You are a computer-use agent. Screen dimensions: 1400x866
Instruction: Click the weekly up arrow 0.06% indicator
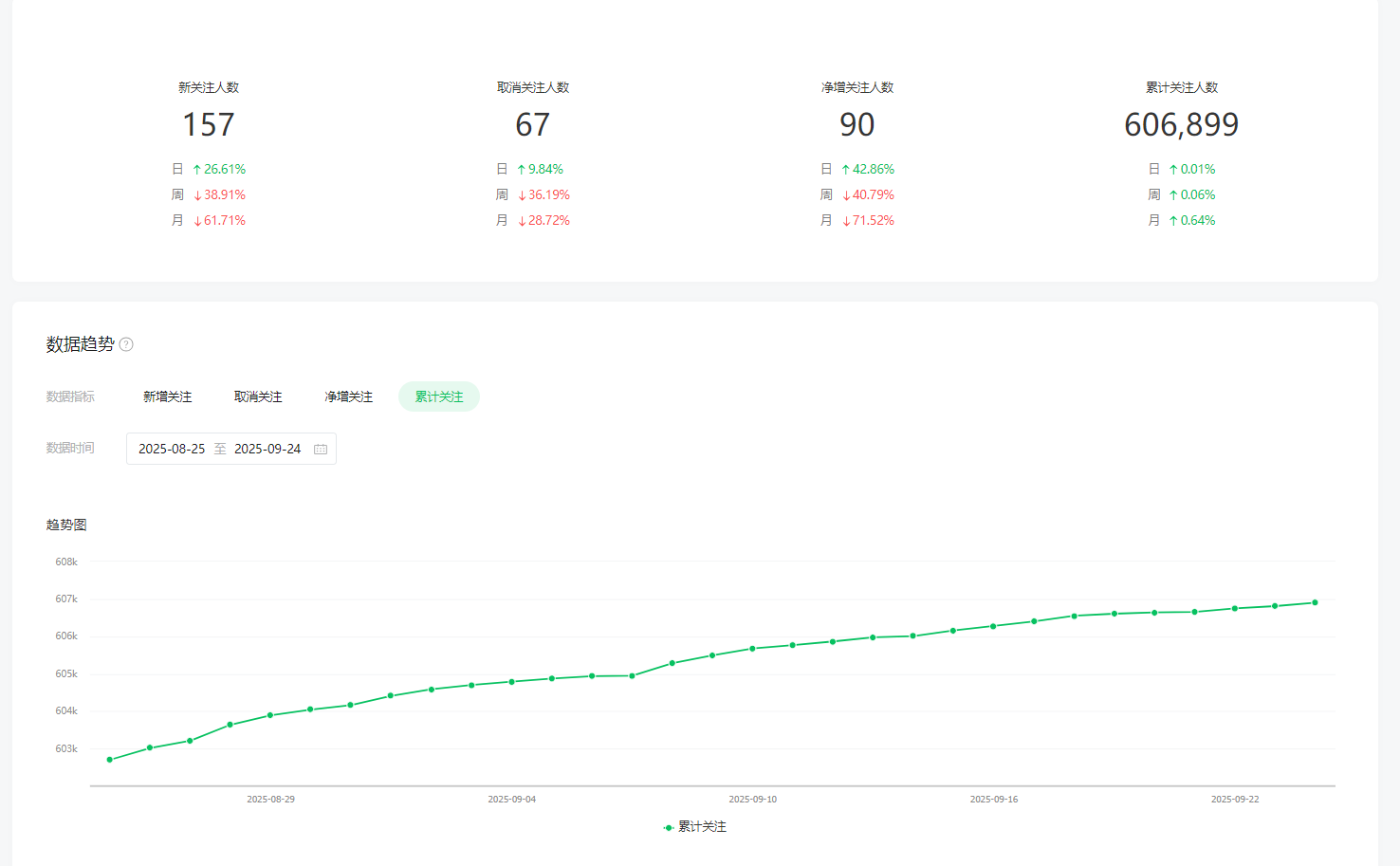(1191, 194)
